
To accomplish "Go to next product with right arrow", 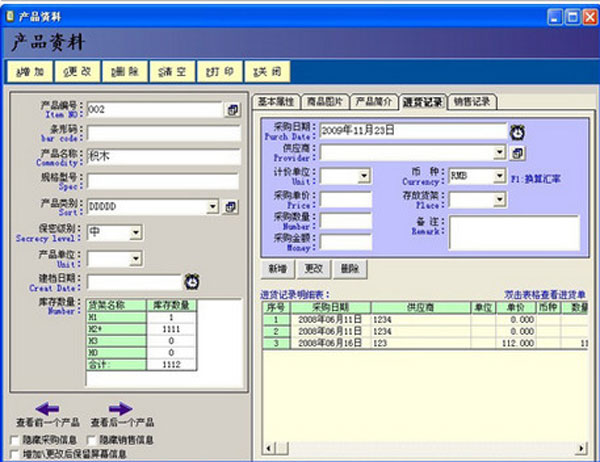I will pyautogui.click(x=119, y=408).
